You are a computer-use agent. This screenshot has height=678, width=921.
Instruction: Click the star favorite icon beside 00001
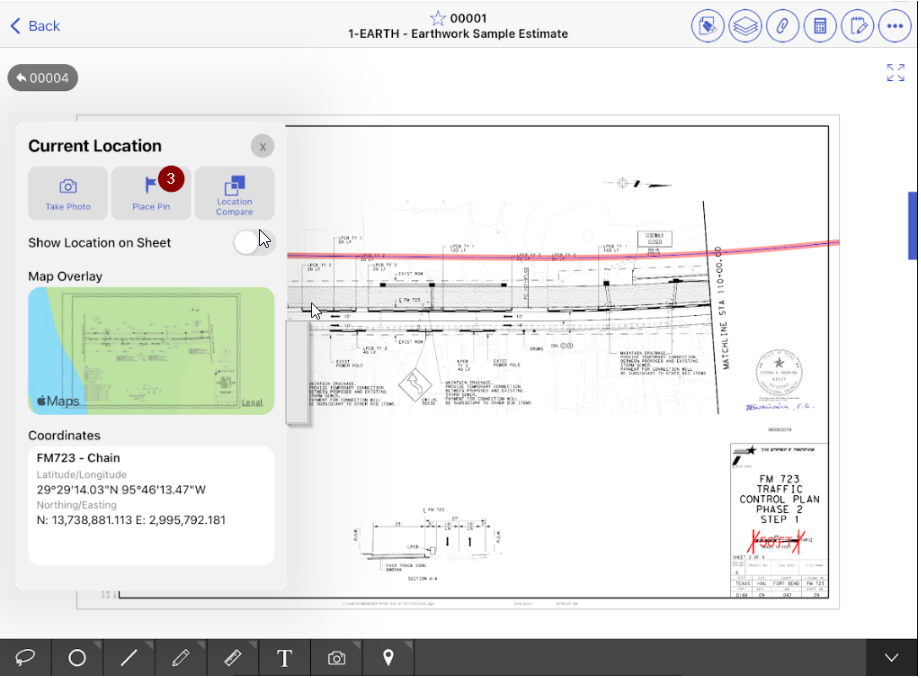[x=438, y=18]
